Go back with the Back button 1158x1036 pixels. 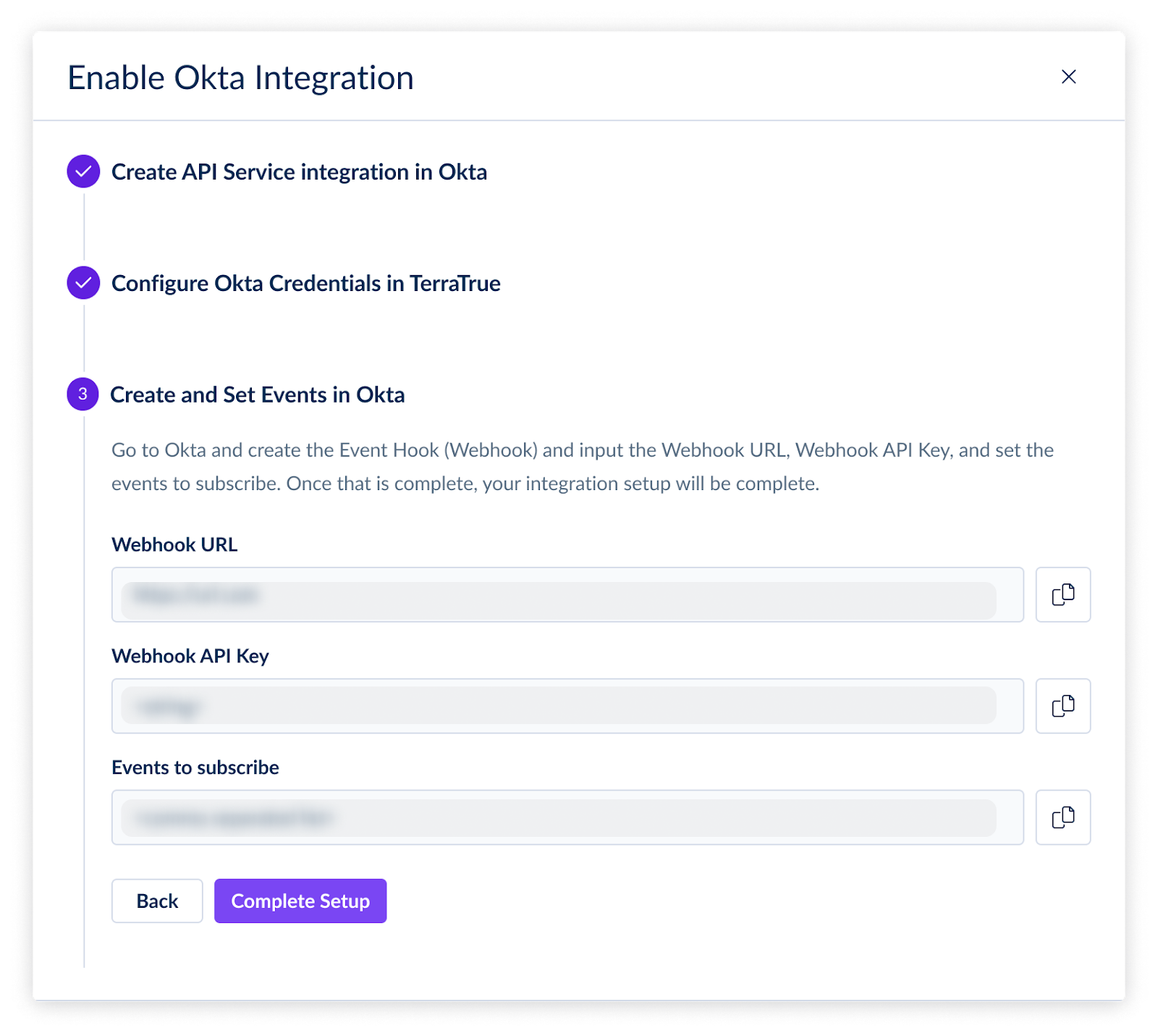click(x=157, y=901)
